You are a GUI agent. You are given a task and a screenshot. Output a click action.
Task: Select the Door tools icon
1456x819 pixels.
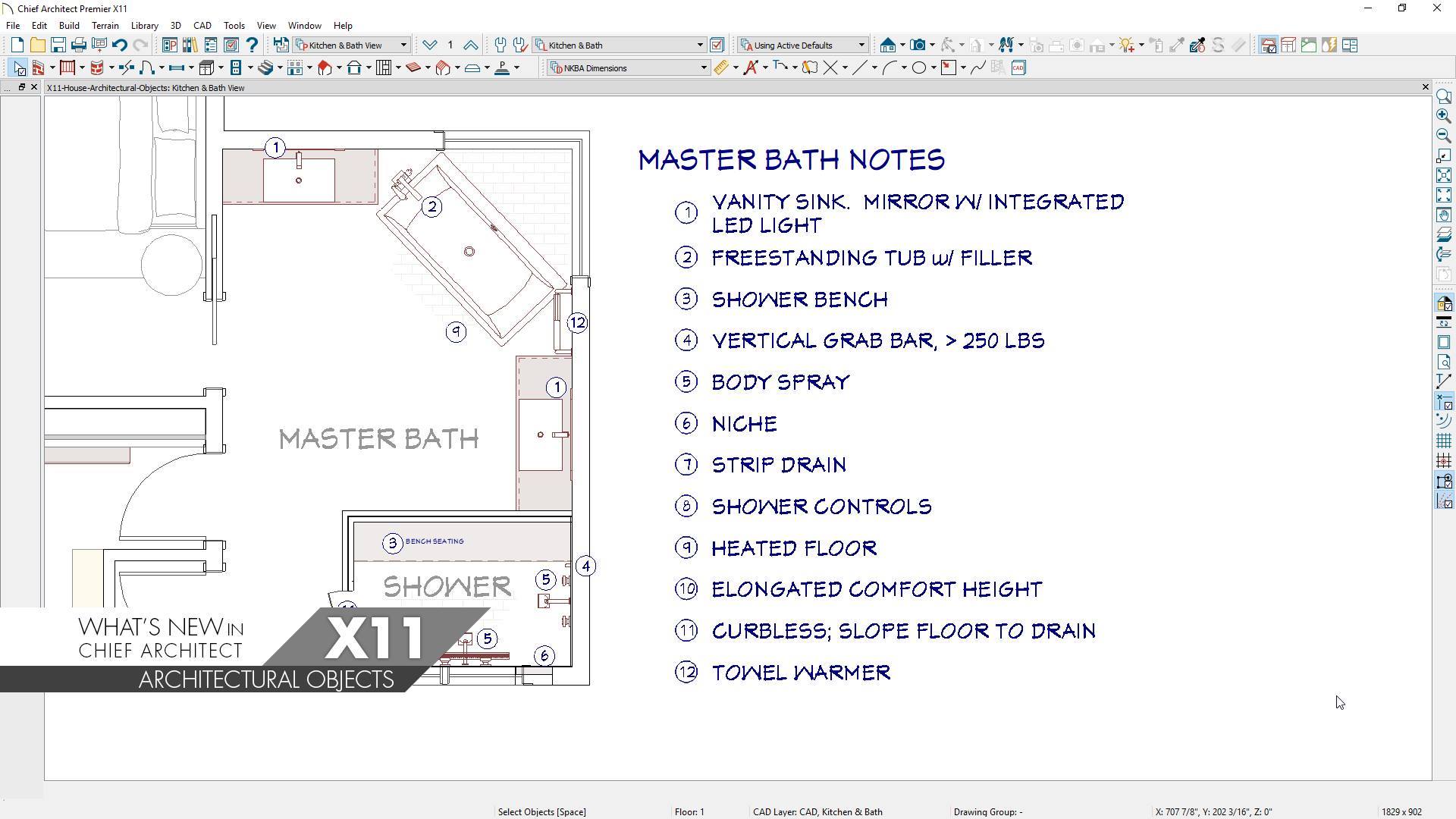tap(147, 68)
